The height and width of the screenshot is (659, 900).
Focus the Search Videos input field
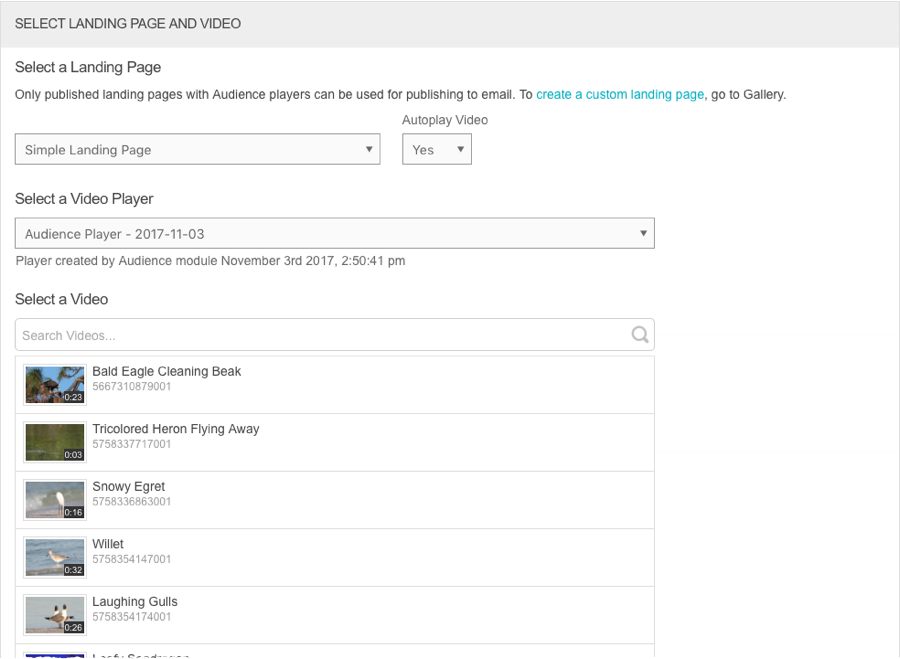tap(320, 335)
